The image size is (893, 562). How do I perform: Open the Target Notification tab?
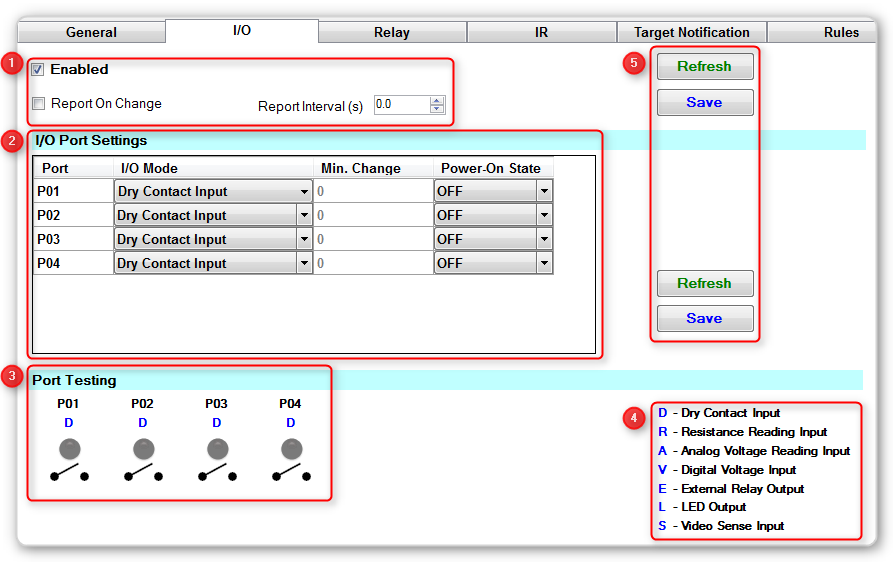point(692,32)
